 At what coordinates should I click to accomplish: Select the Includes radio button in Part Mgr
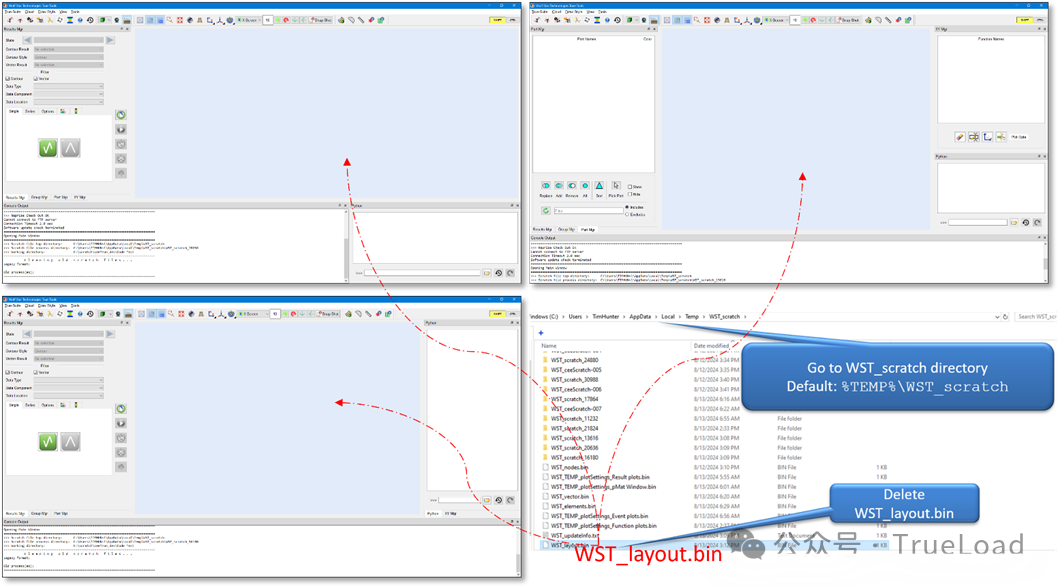[627, 207]
